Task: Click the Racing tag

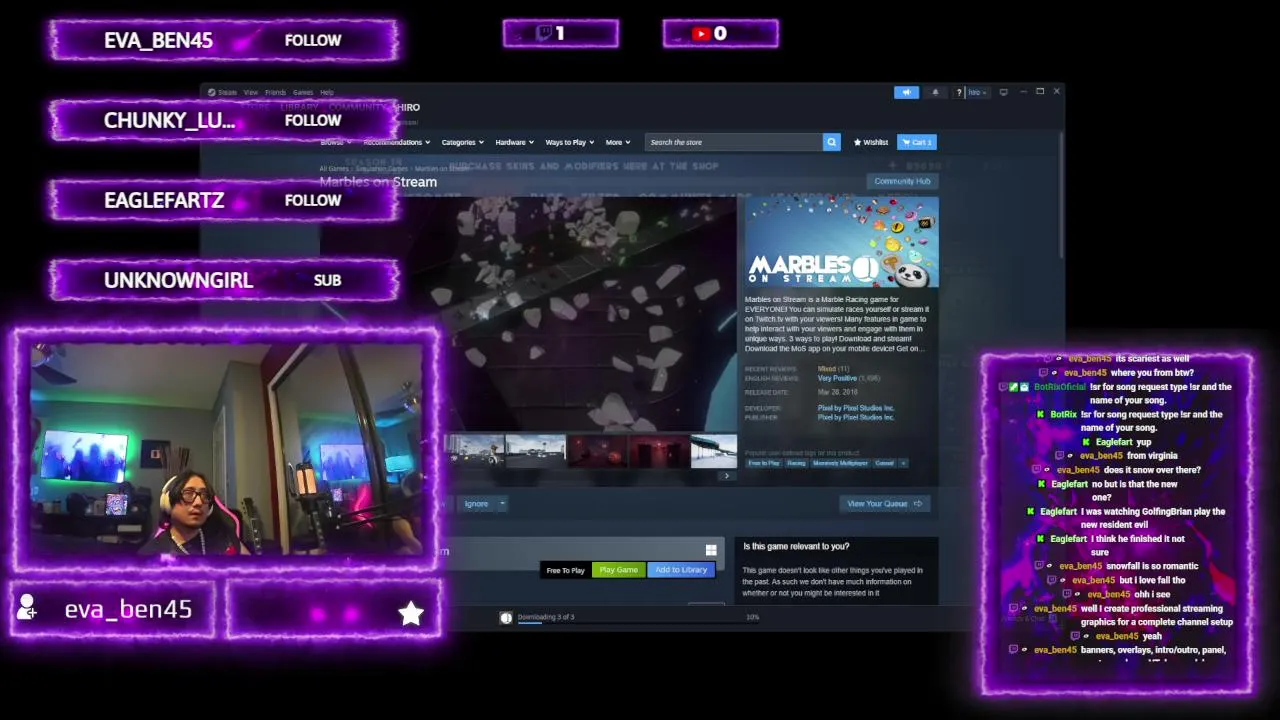Action: 796,463
